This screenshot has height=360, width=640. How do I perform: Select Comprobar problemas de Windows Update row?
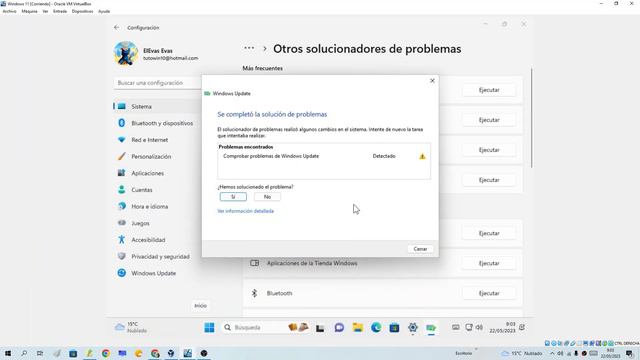coord(324,156)
